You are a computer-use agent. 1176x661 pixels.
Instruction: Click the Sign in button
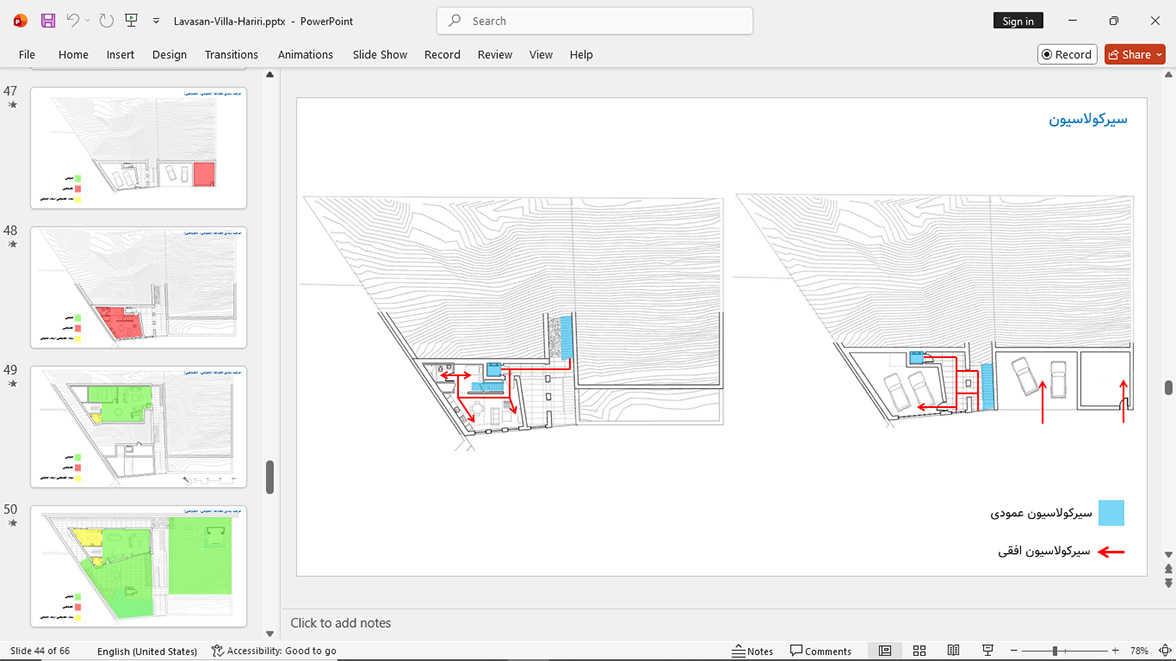point(1018,21)
